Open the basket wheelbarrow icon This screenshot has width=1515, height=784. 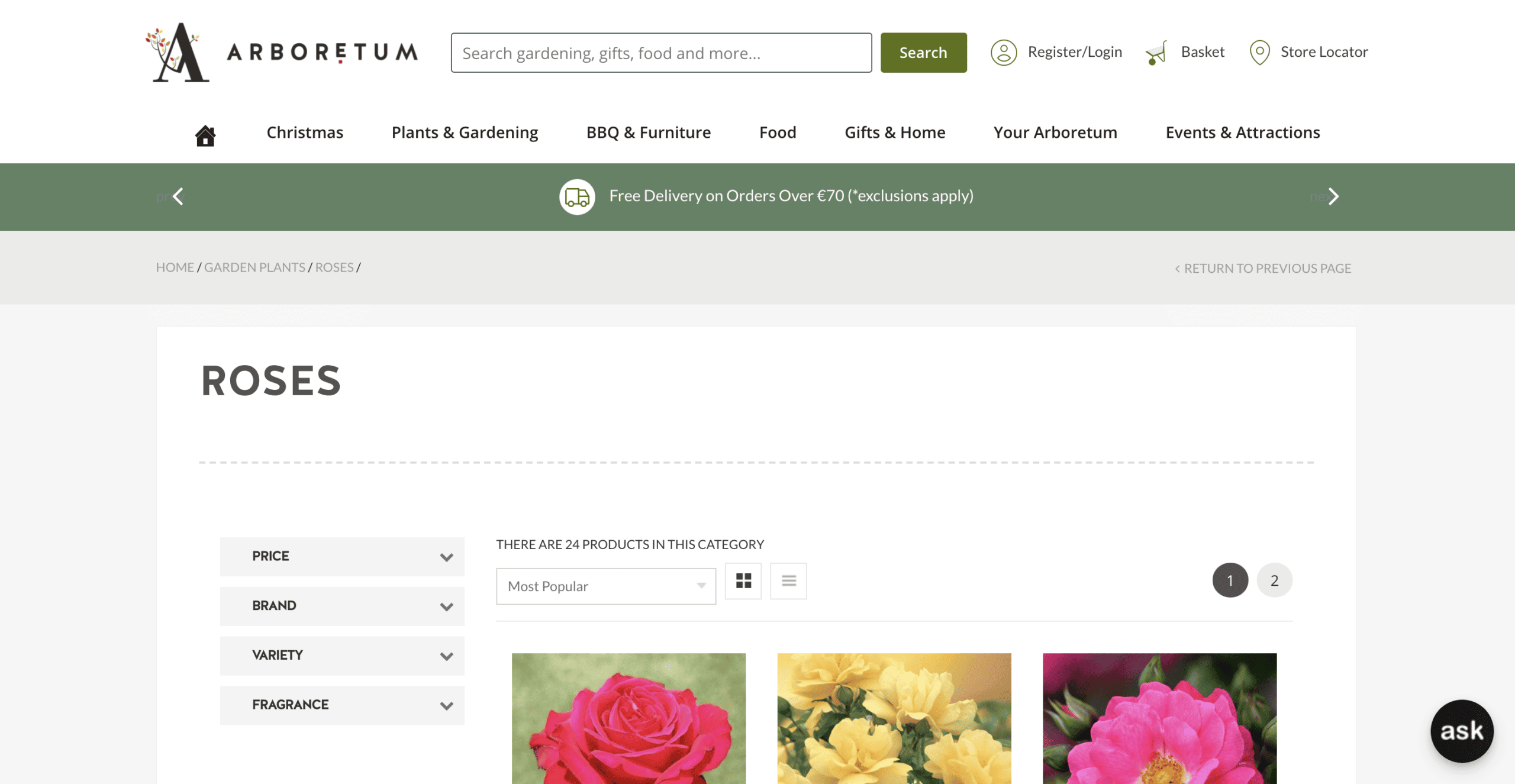[x=1156, y=53]
